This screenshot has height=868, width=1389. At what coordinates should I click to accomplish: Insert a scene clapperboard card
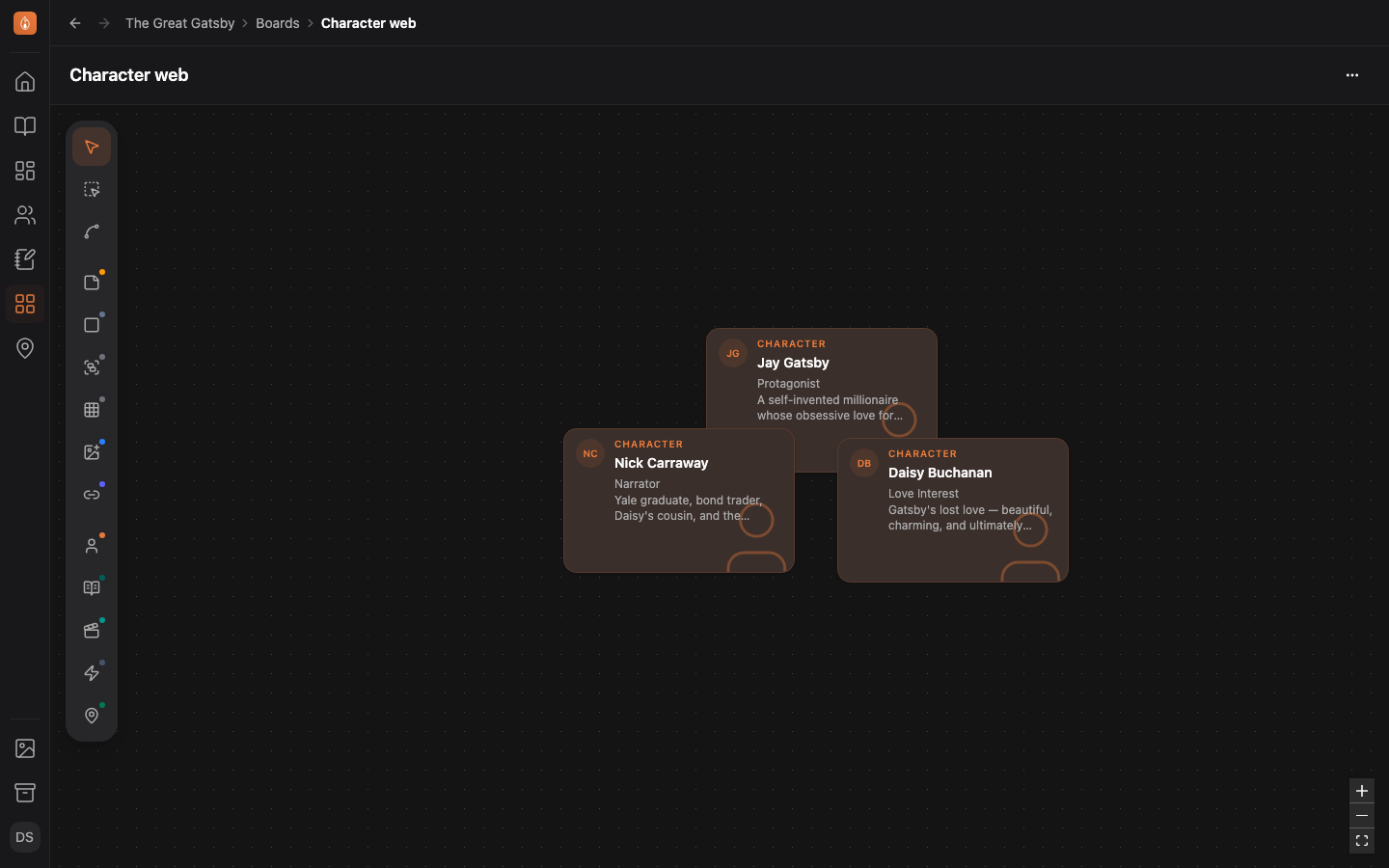[x=92, y=631]
